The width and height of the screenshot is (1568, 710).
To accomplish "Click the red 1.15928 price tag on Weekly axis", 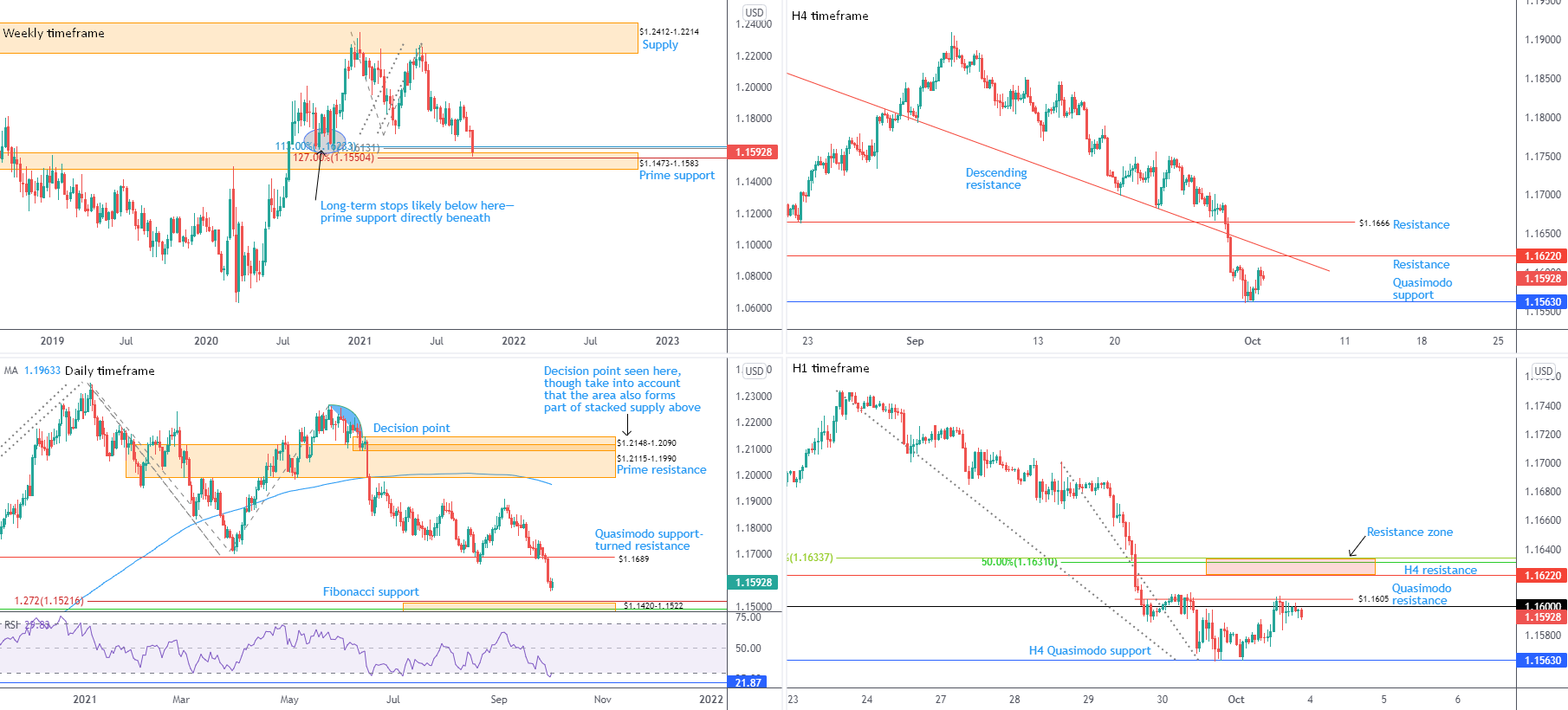I will coord(753,152).
